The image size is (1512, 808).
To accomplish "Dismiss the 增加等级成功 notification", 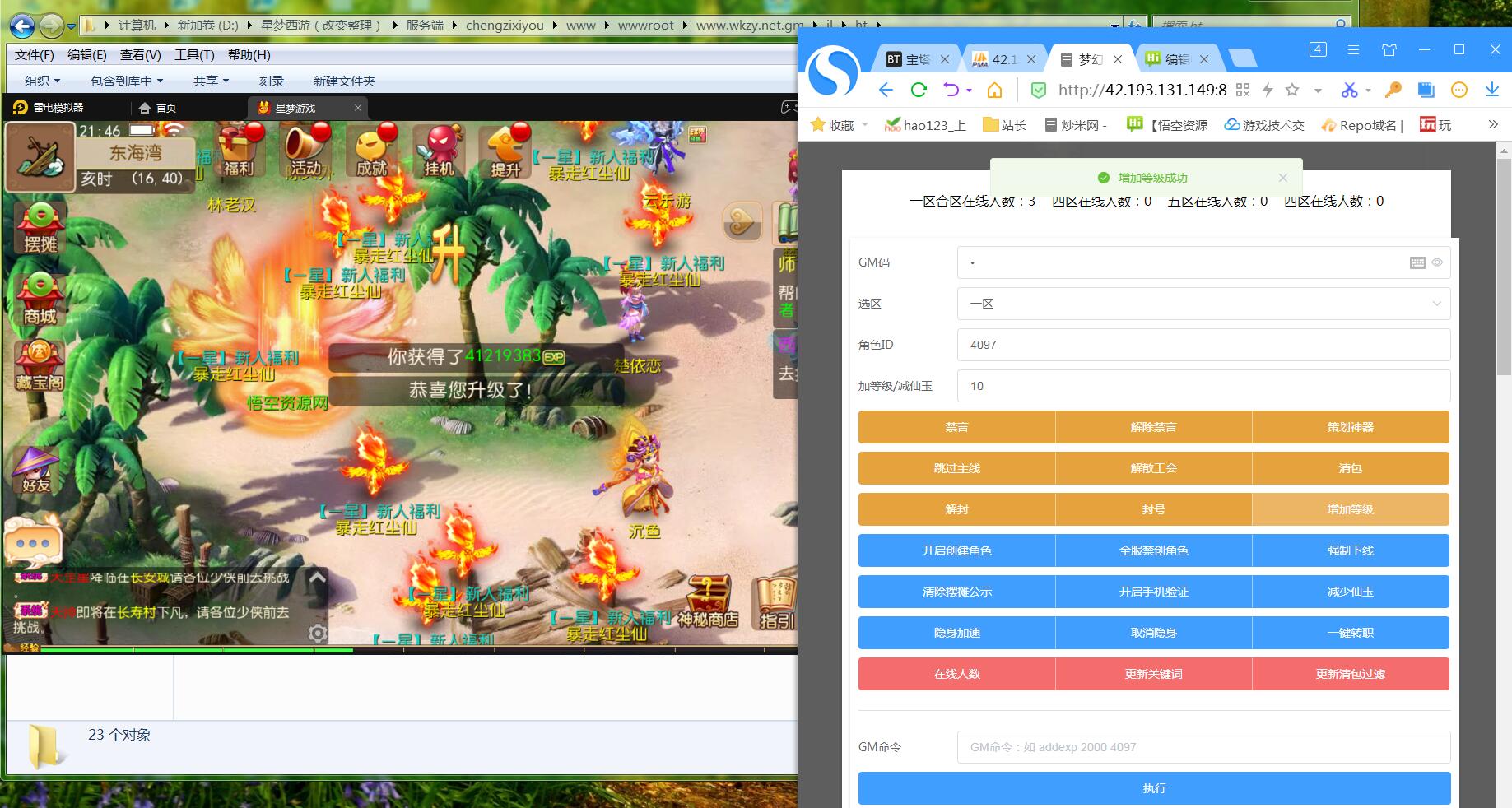I will pyautogui.click(x=1282, y=178).
